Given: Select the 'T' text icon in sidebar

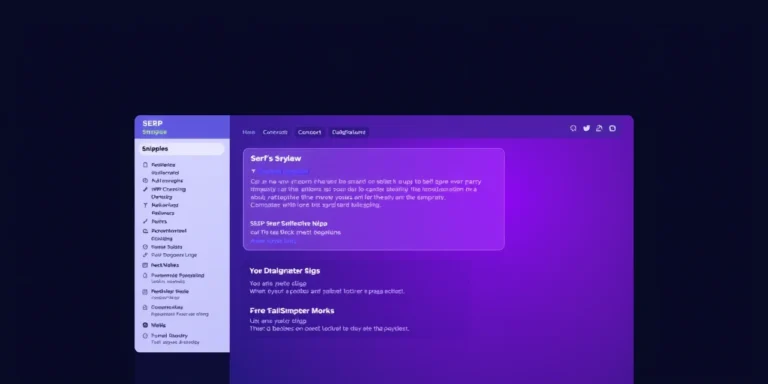Looking at the screenshot, I should [145, 205].
